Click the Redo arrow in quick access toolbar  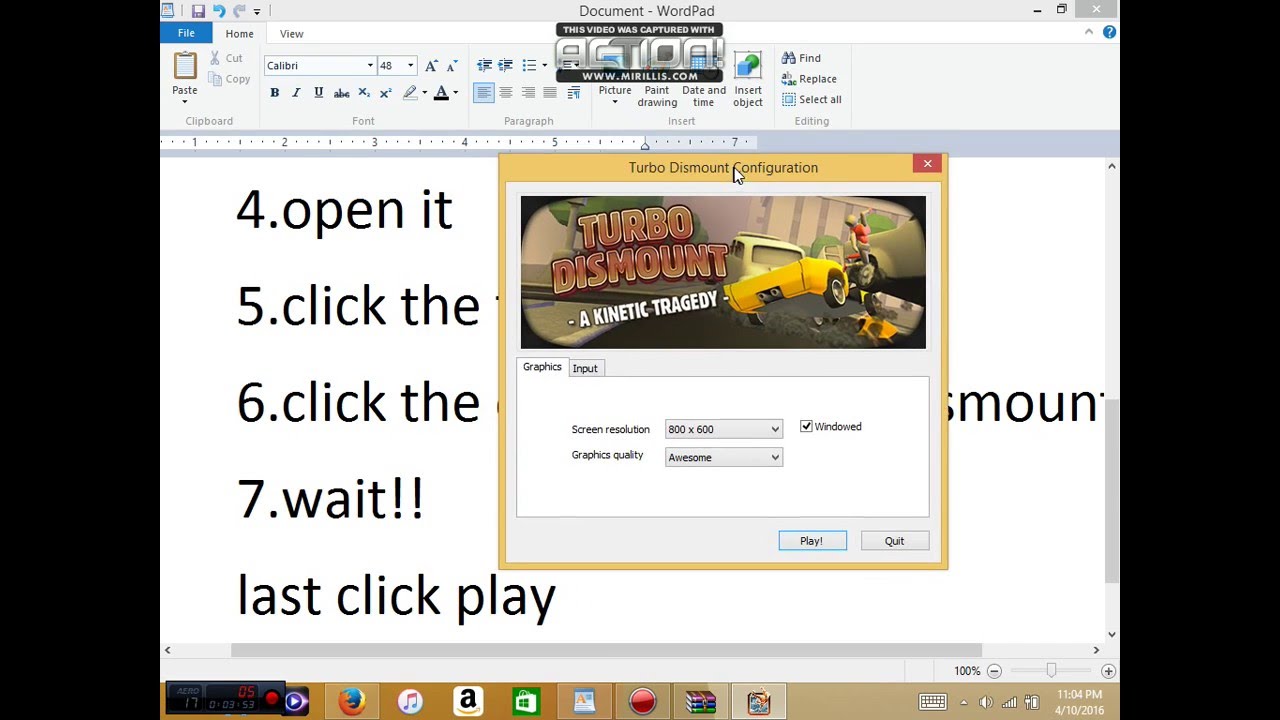(239, 11)
